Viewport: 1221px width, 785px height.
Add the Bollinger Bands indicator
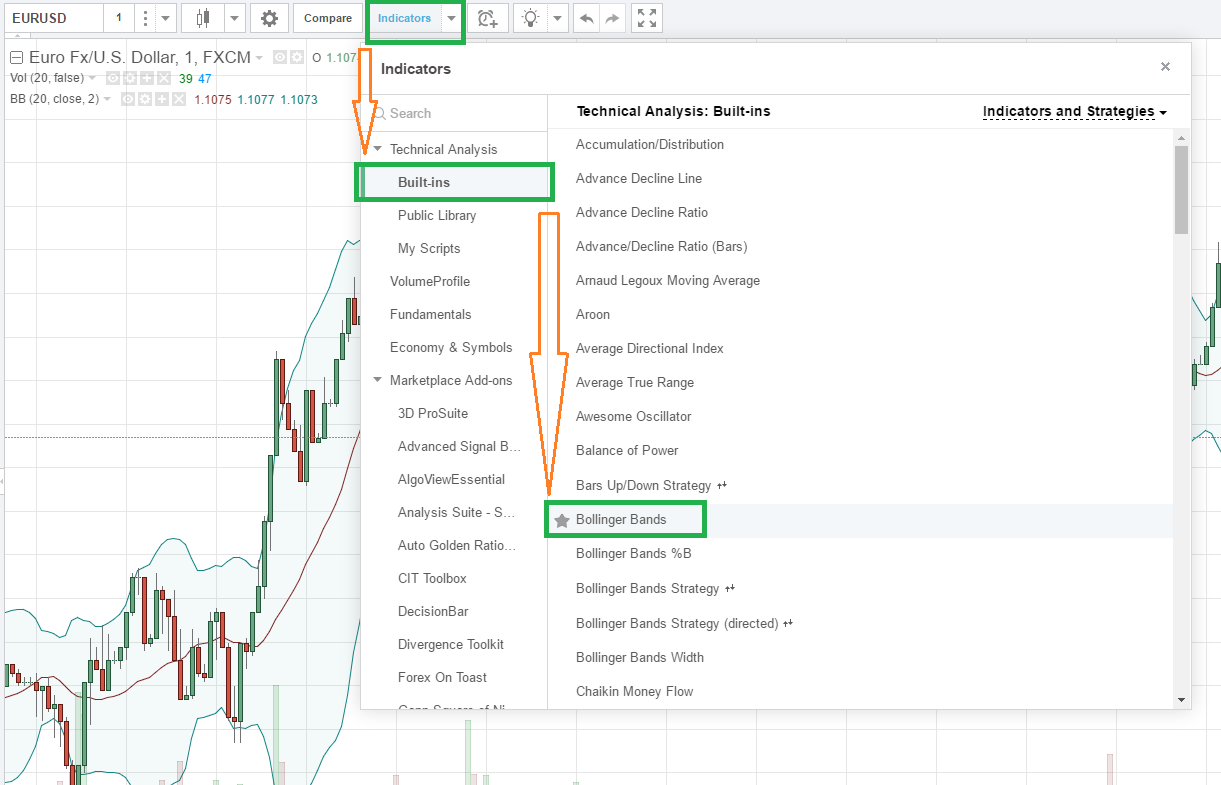click(621, 520)
